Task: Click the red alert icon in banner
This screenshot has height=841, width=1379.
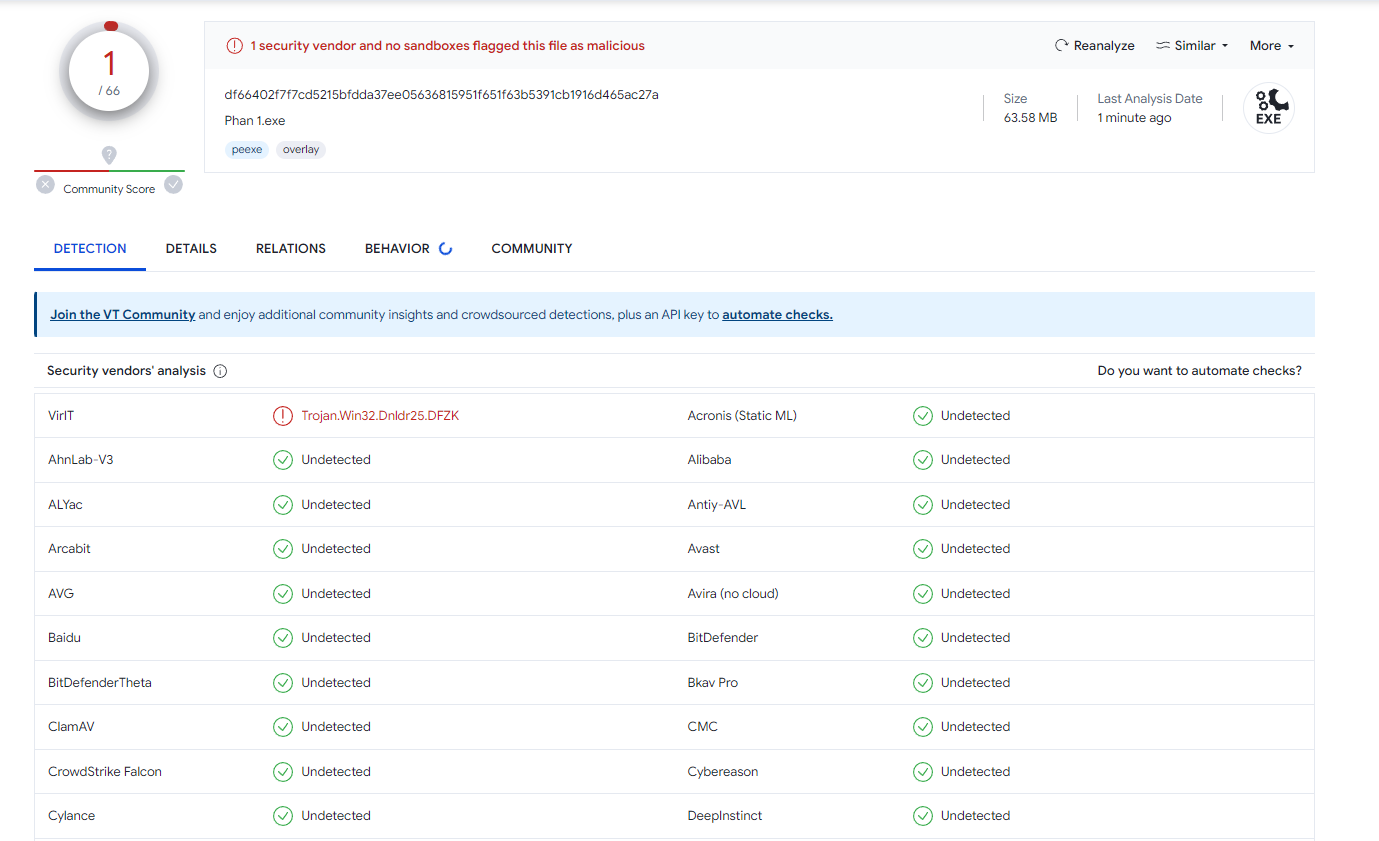Action: coord(234,46)
